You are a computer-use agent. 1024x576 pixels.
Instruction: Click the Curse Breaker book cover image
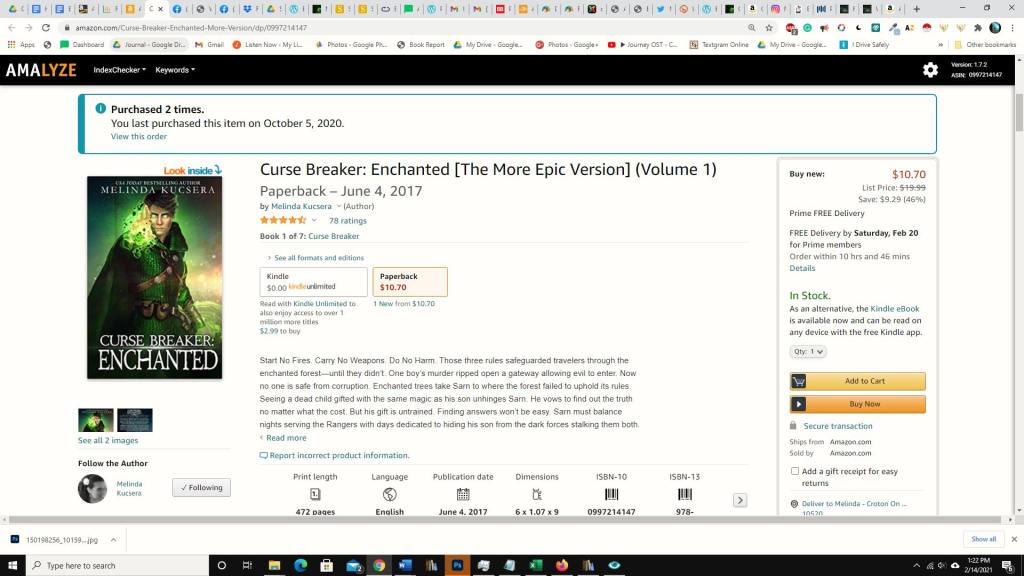coord(154,278)
